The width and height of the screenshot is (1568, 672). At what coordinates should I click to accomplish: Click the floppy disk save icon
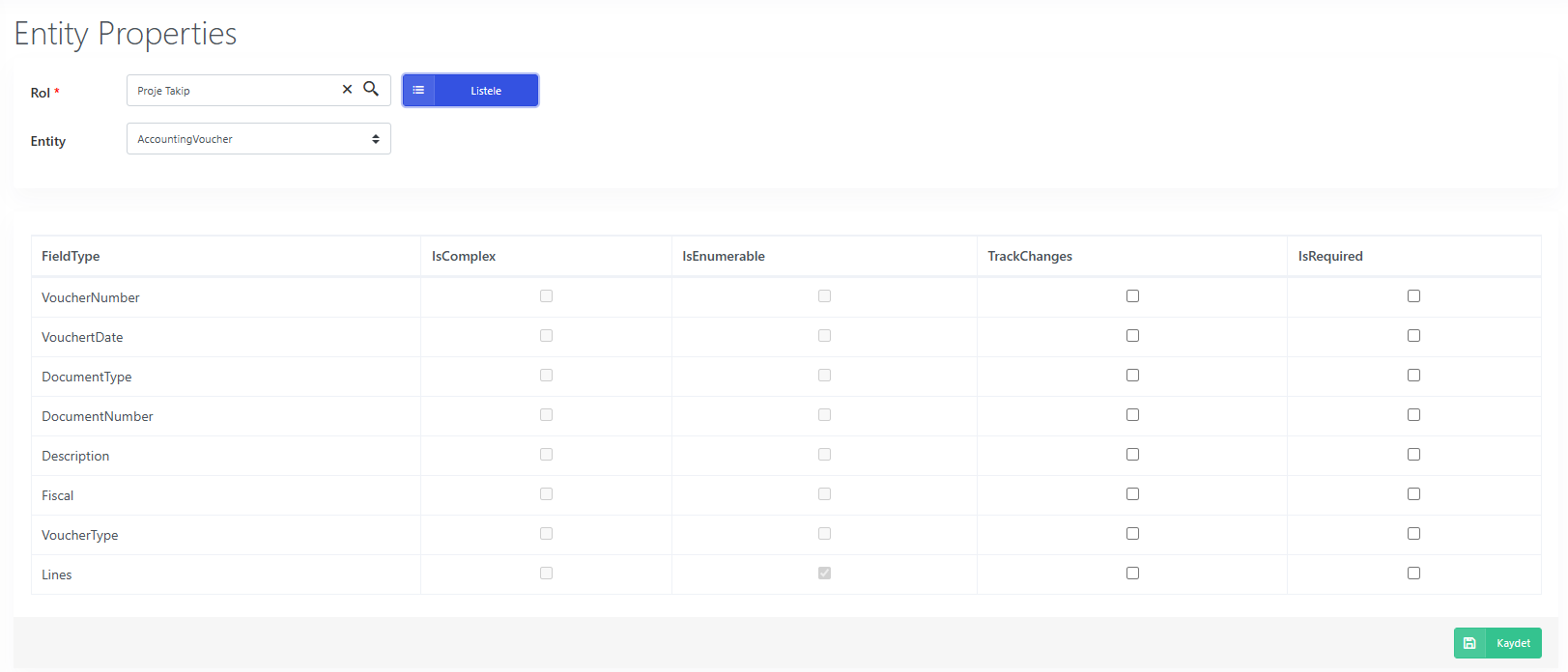[x=1469, y=643]
